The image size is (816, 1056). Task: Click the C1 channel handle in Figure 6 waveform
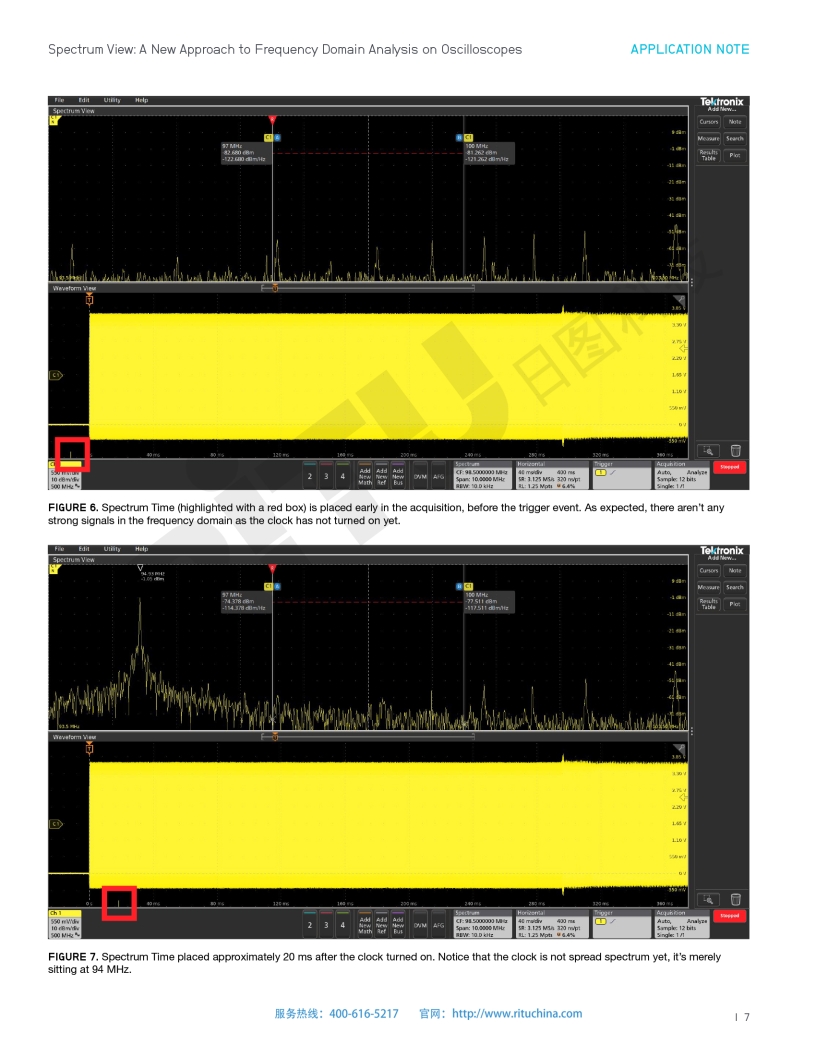pos(56,375)
